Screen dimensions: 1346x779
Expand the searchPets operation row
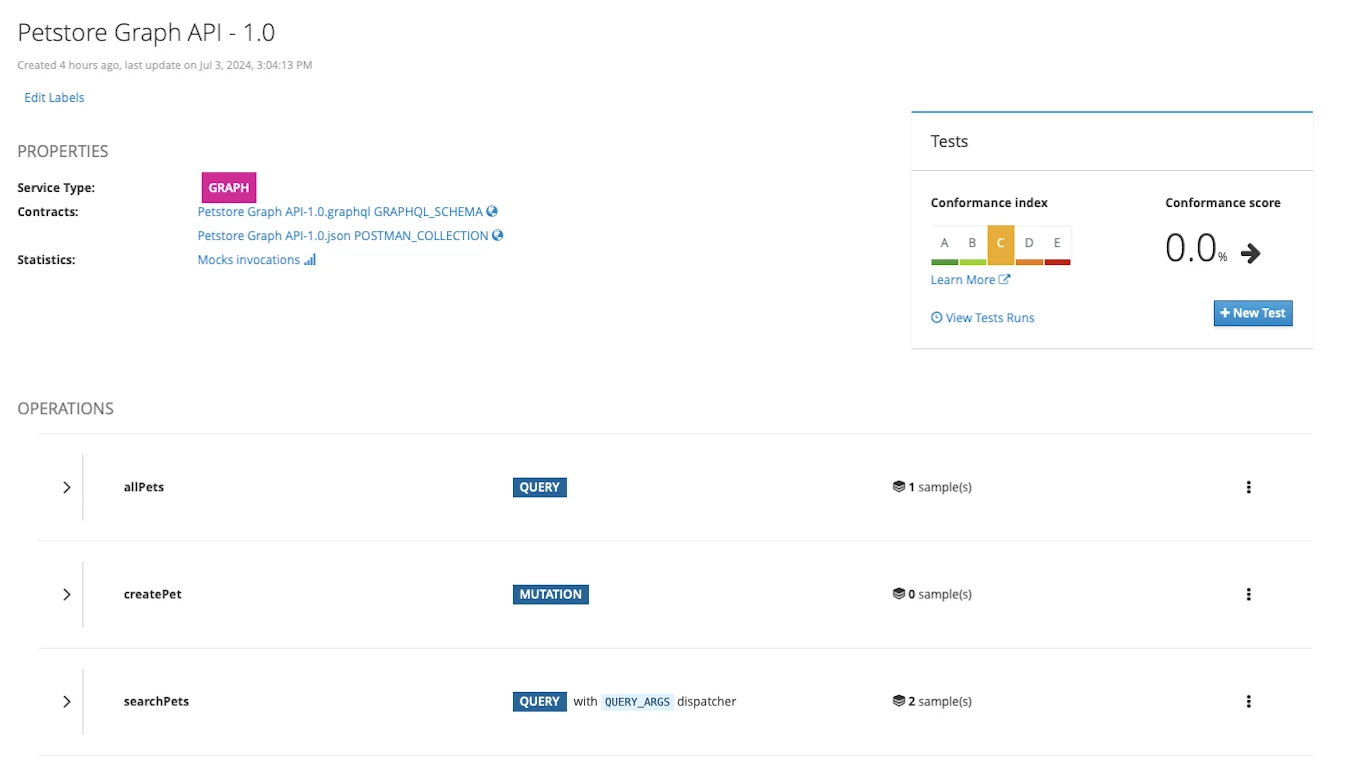click(67, 701)
